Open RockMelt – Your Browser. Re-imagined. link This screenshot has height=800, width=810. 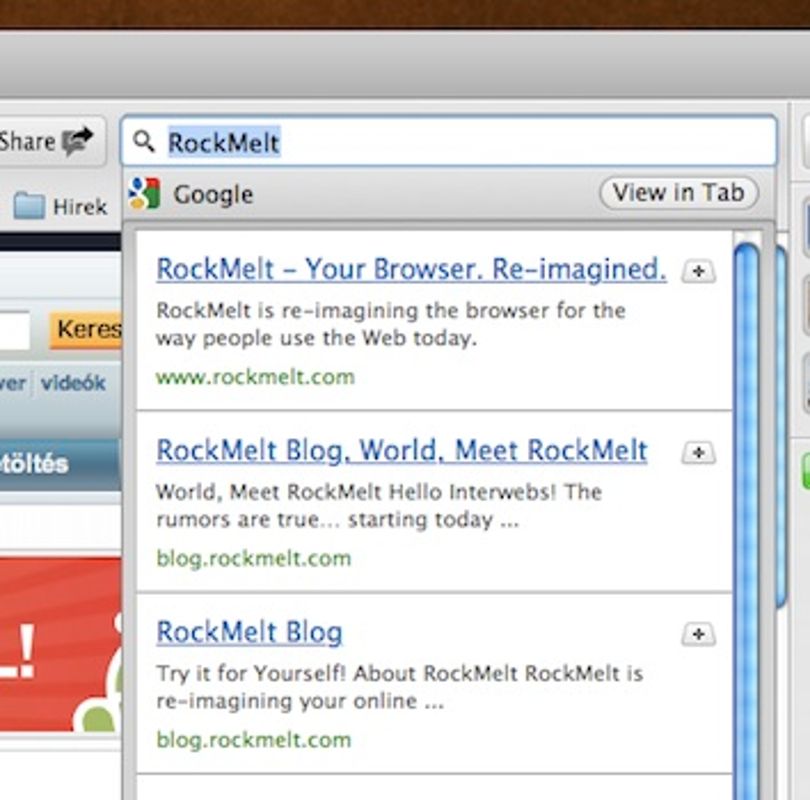[x=411, y=270]
